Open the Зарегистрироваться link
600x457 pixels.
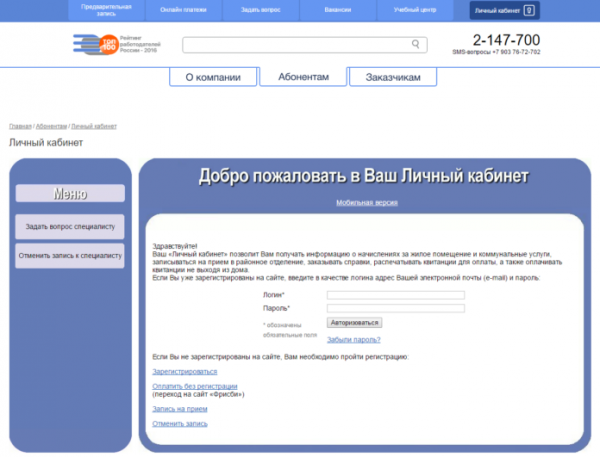tap(185, 371)
